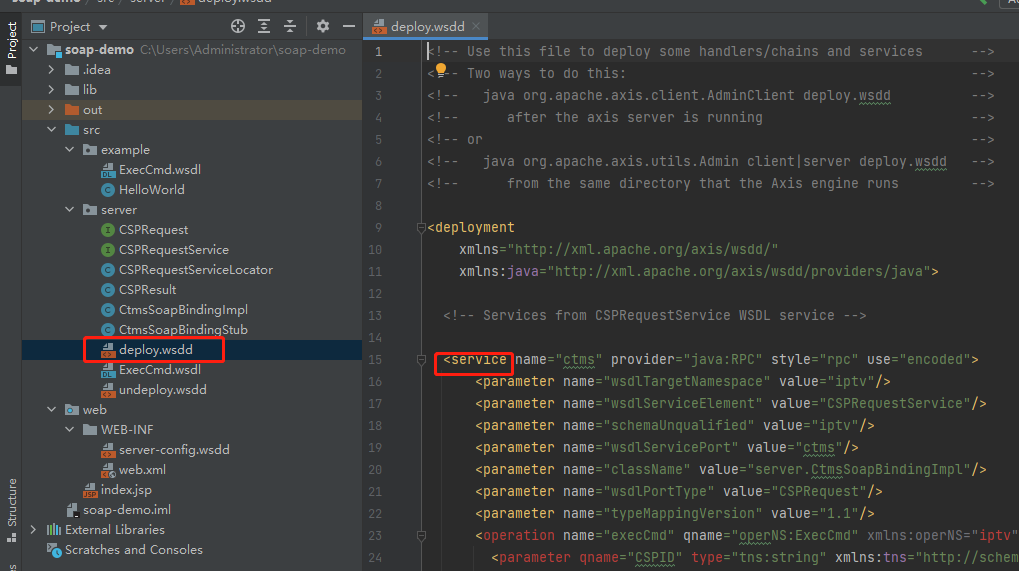Click the server.CtmsSoapBindingImpl class value
The height and width of the screenshot is (571, 1019).
[858, 469]
